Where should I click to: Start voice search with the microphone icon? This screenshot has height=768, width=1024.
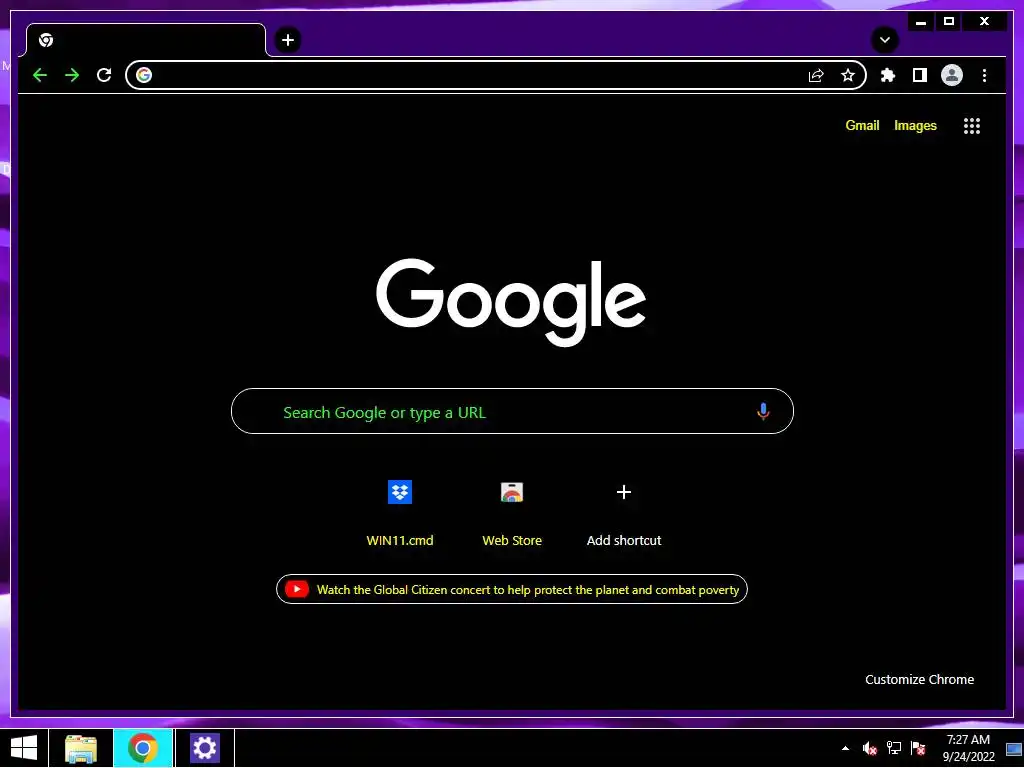pyautogui.click(x=763, y=411)
